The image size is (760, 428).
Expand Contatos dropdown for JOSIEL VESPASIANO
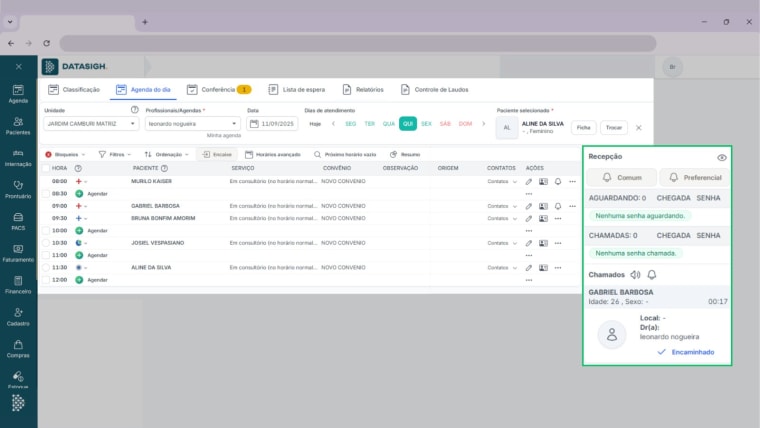click(x=502, y=243)
